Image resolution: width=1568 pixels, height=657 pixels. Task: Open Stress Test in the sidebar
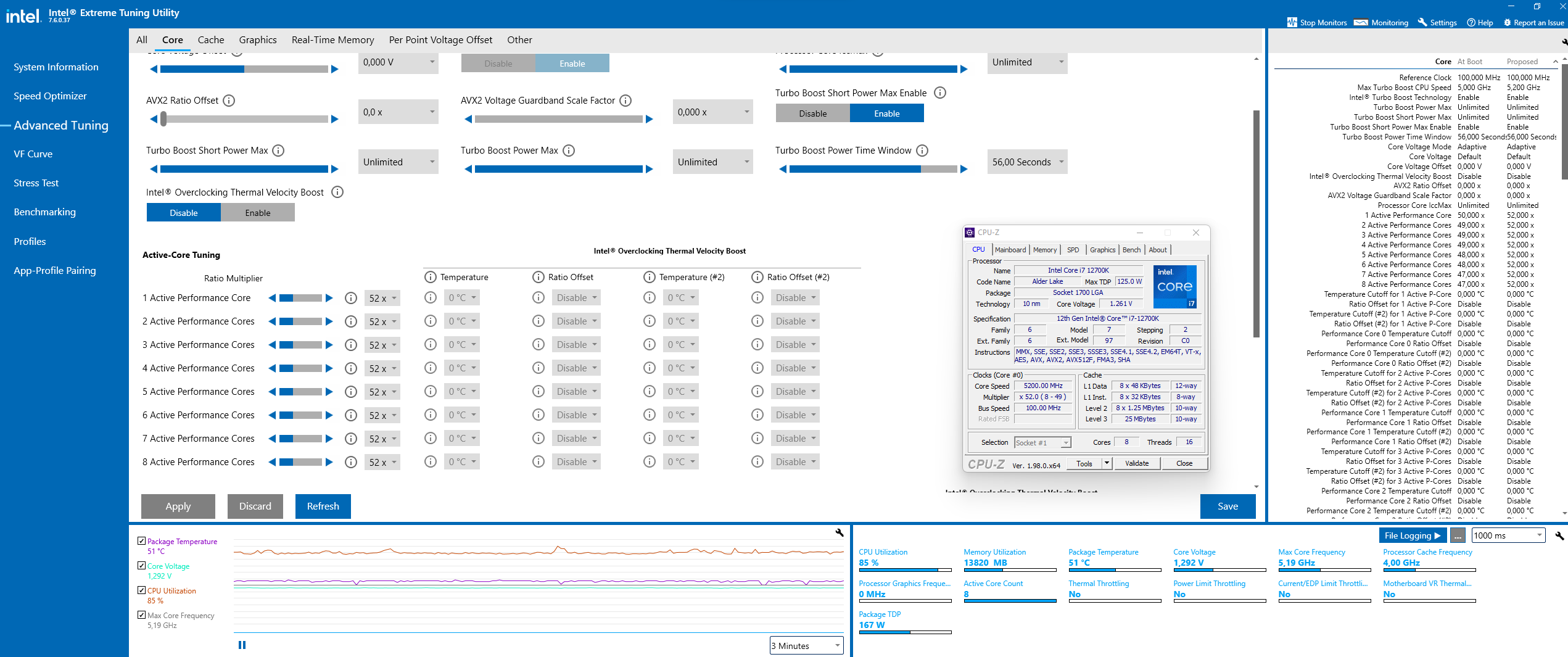[x=36, y=183]
